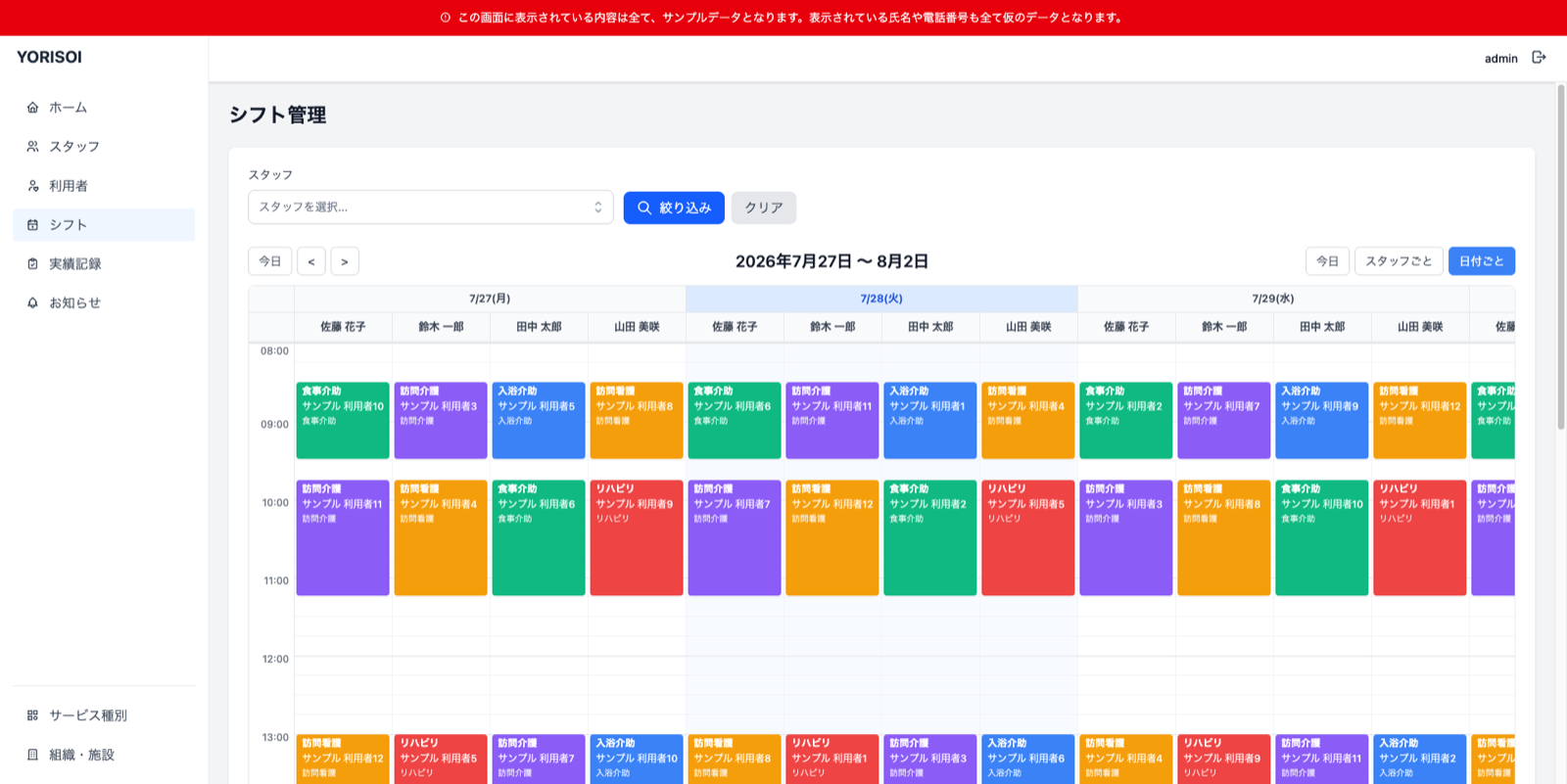
Task: Click the user icon beside 利用者
Action: [32, 186]
